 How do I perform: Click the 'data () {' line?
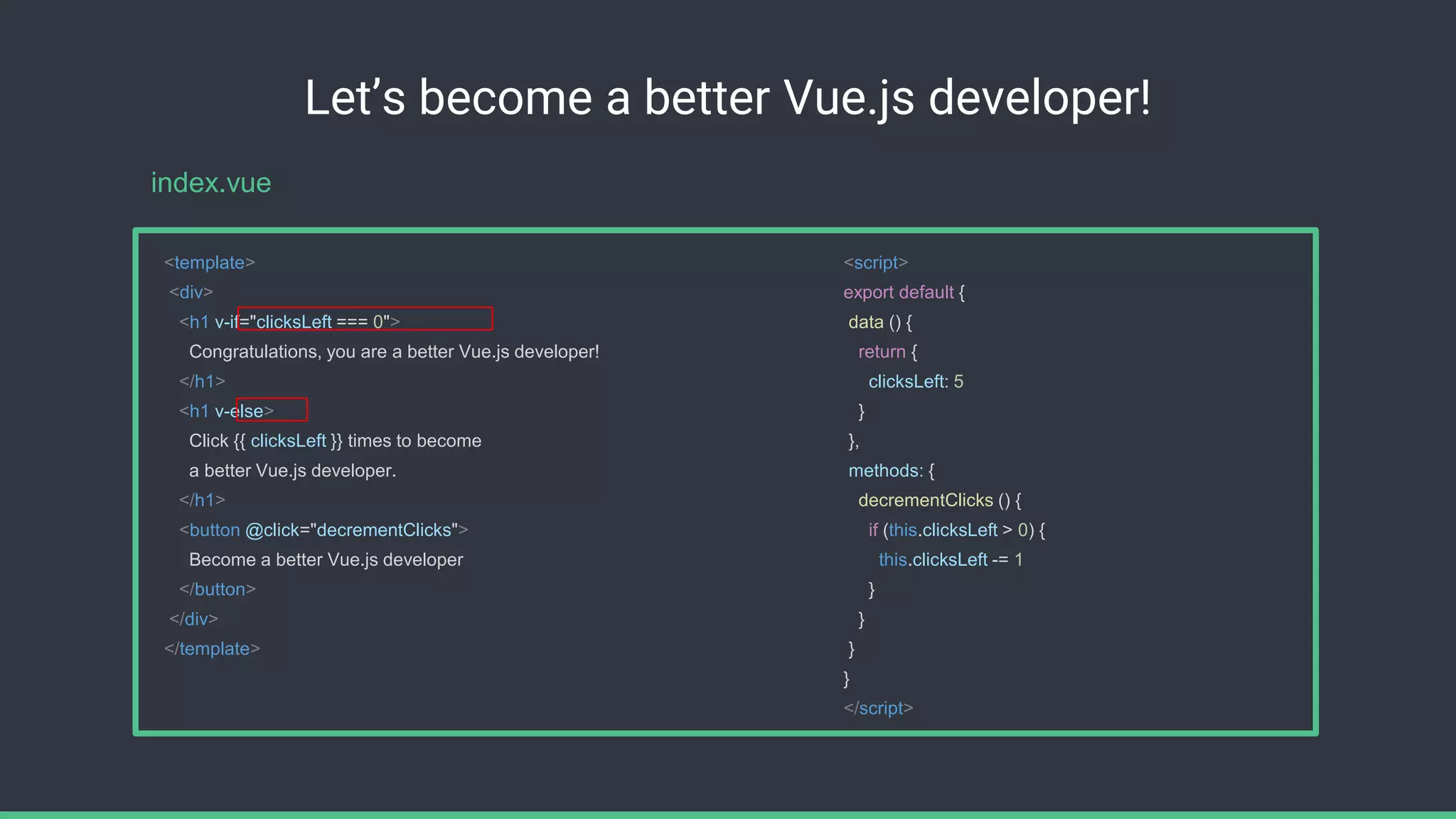(x=880, y=322)
